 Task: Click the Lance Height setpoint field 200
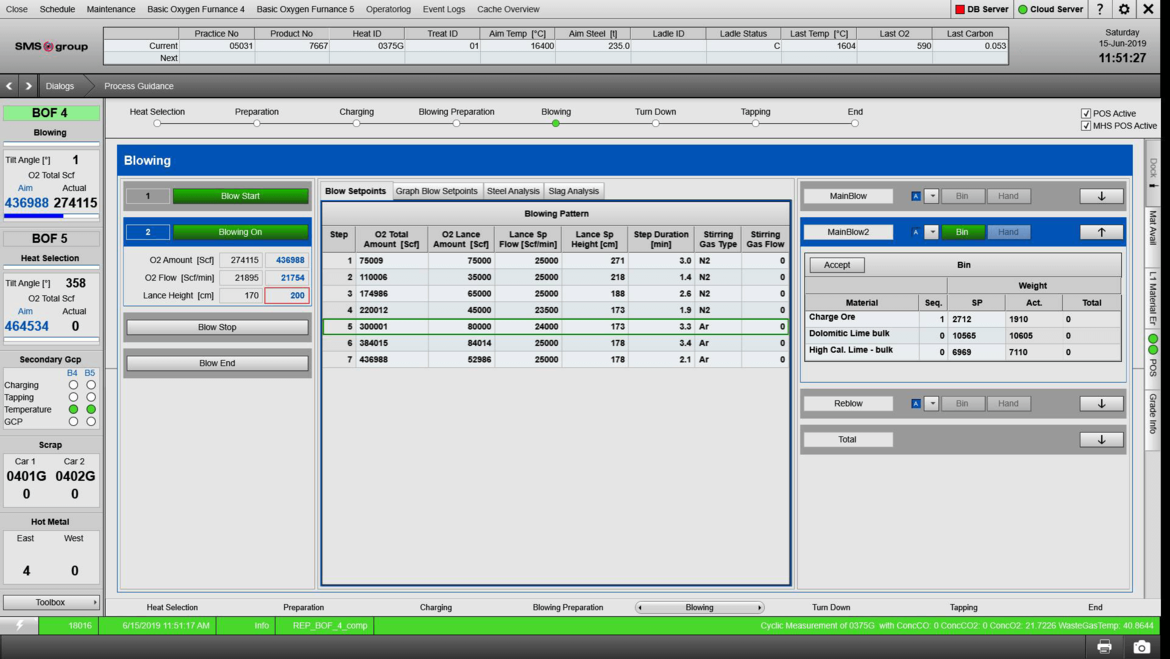point(287,296)
